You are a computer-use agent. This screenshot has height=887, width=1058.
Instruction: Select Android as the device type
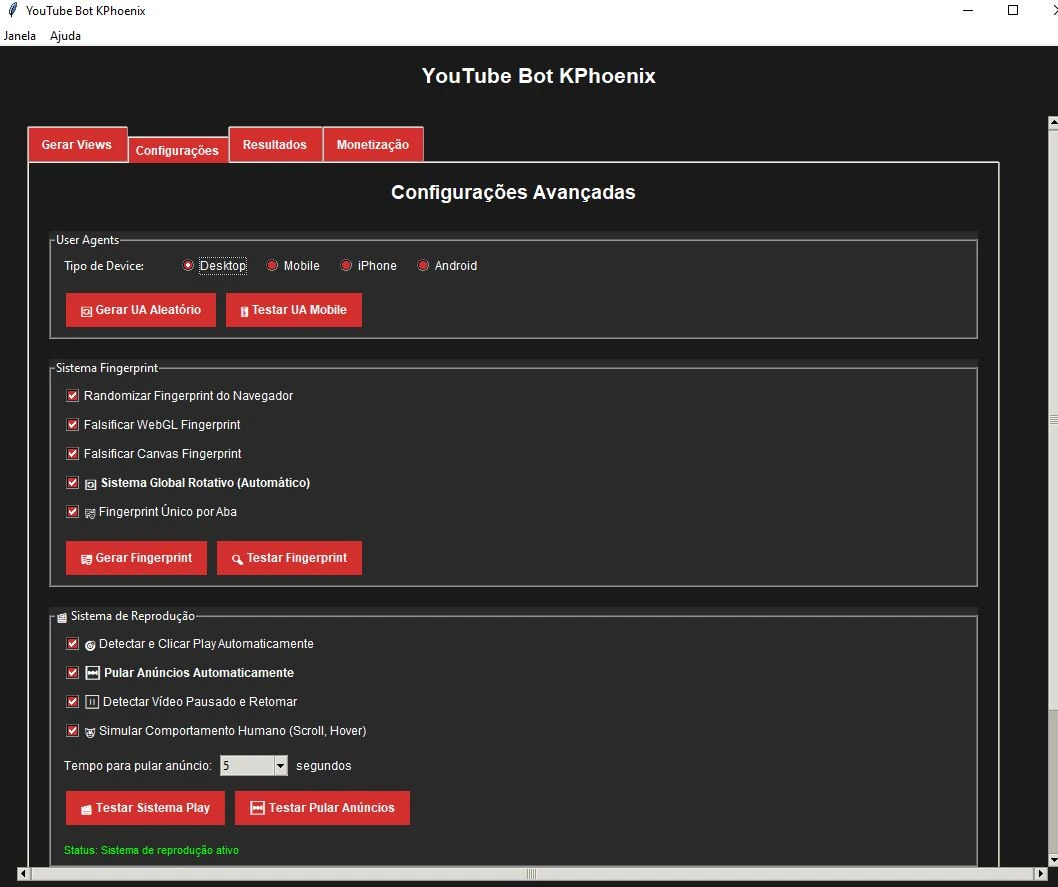[x=423, y=266]
